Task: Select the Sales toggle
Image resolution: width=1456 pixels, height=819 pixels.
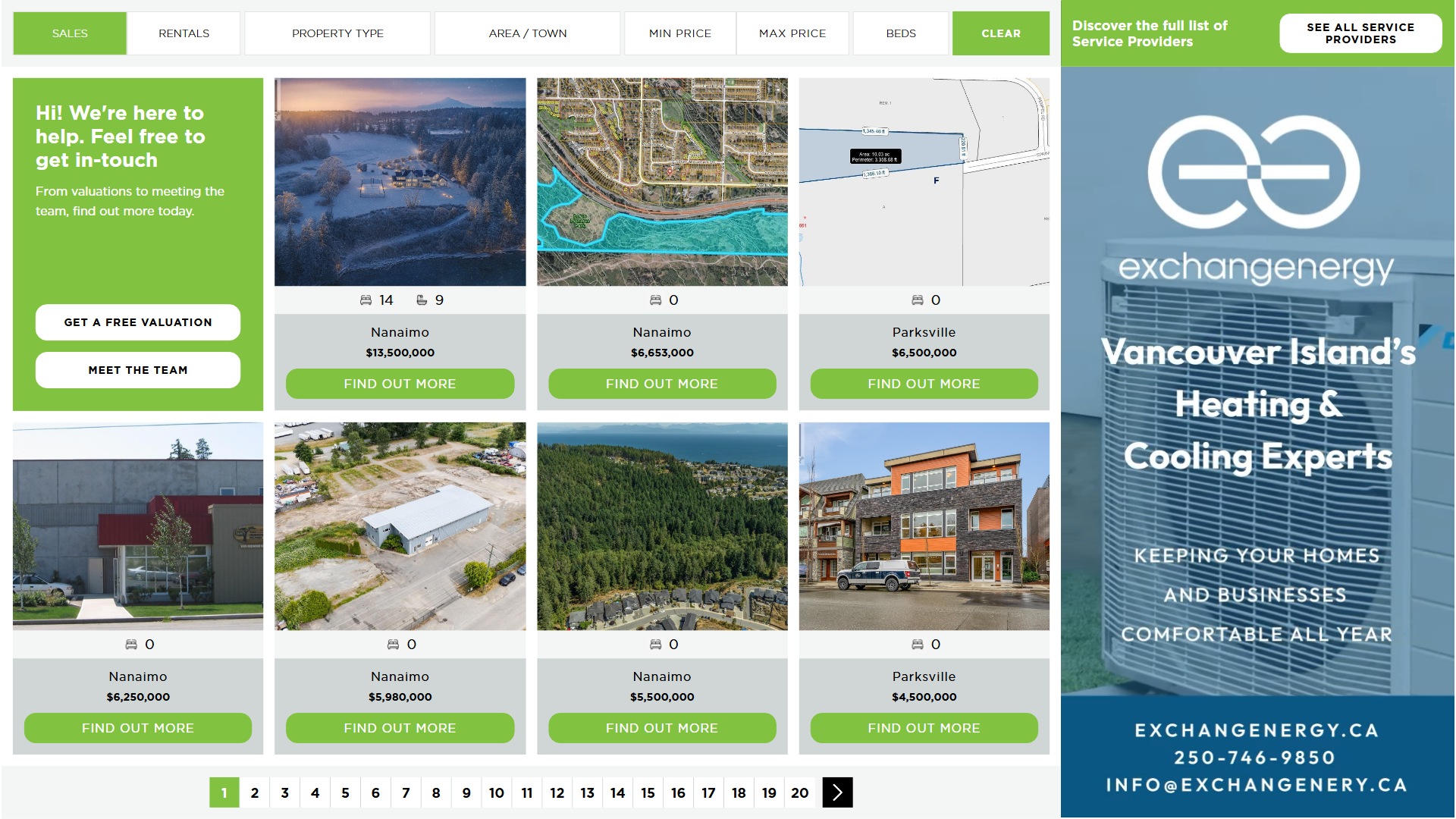Action: click(70, 33)
